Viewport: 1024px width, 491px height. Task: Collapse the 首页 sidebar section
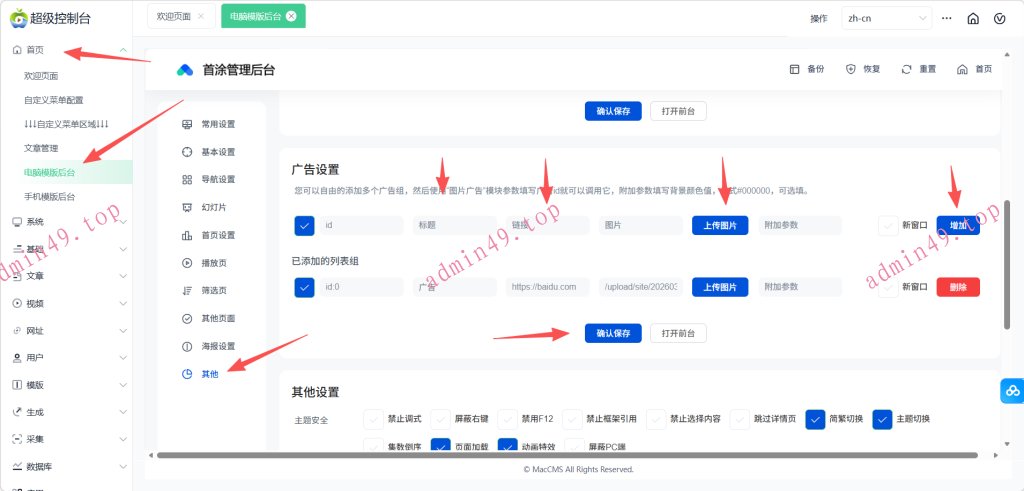tap(122, 49)
